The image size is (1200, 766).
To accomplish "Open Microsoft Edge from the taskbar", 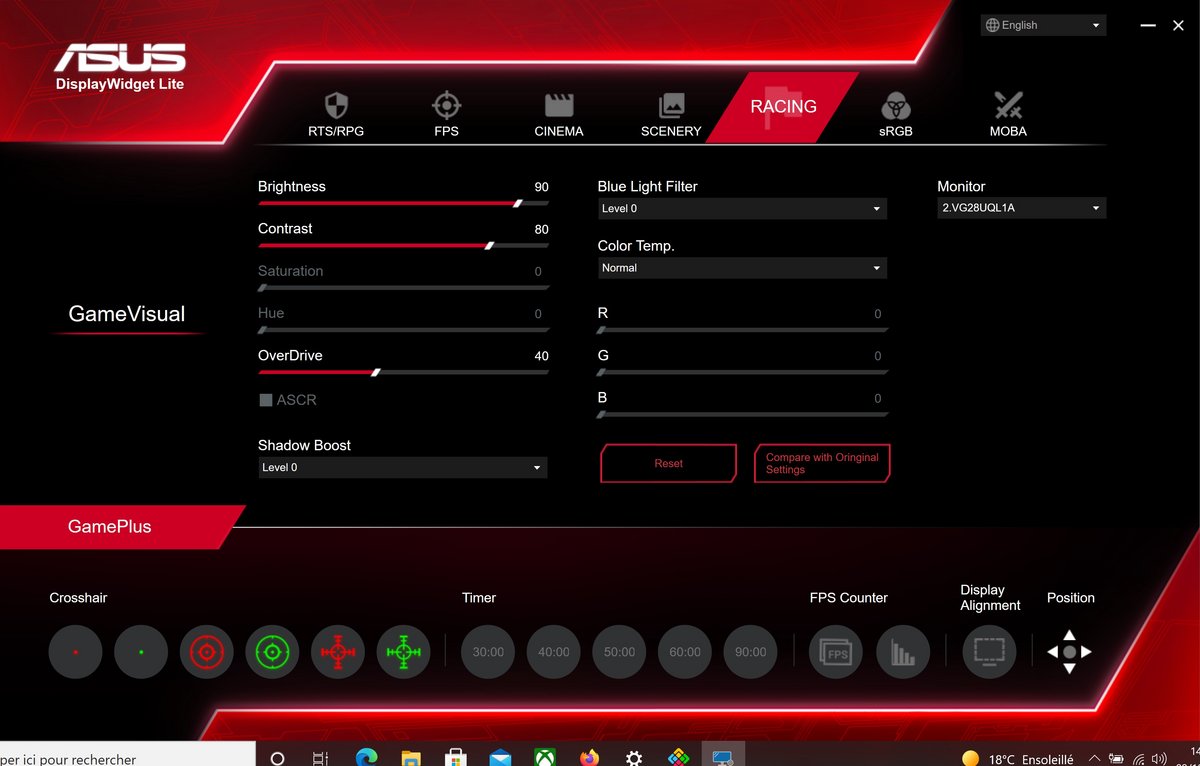I will pyautogui.click(x=366, y=758).
